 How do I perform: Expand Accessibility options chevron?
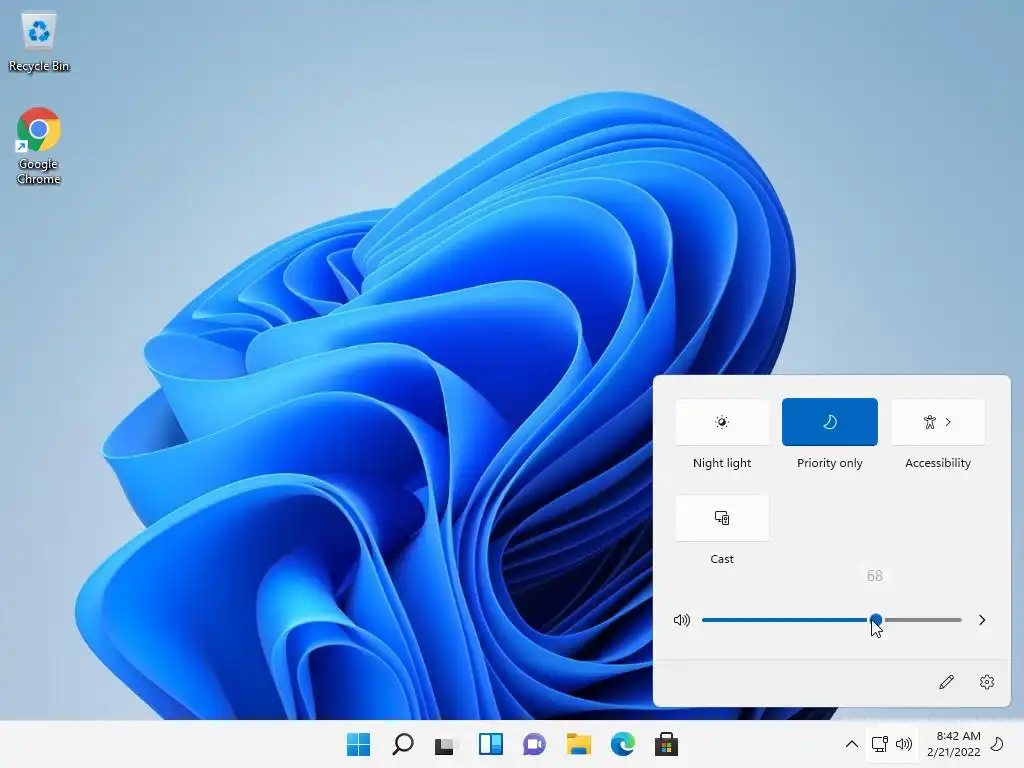(948, 422)
